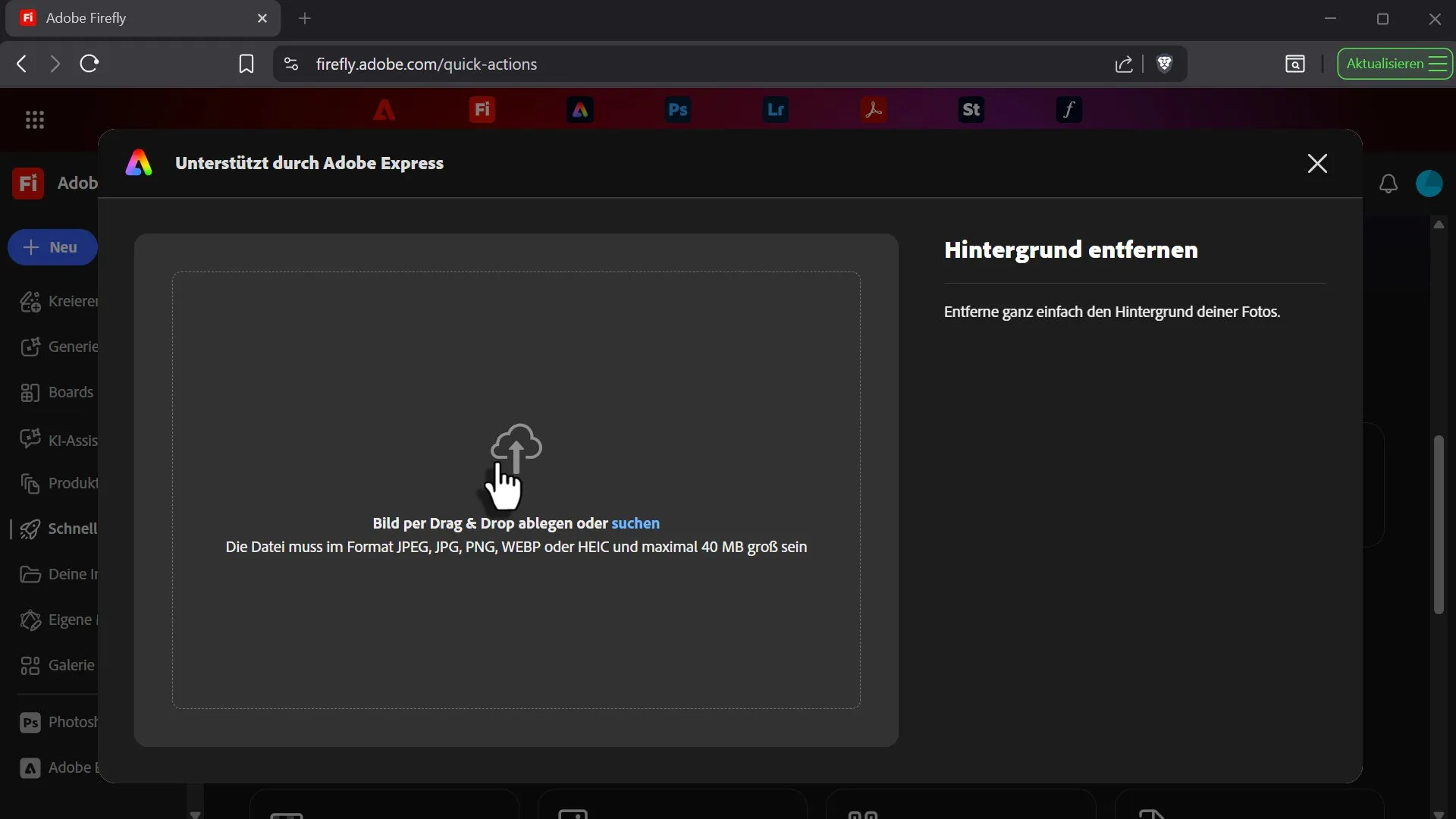Open the Adobe Creative Cloud app icon
Screen dimensions: 1456x819
tap(384, 110)
